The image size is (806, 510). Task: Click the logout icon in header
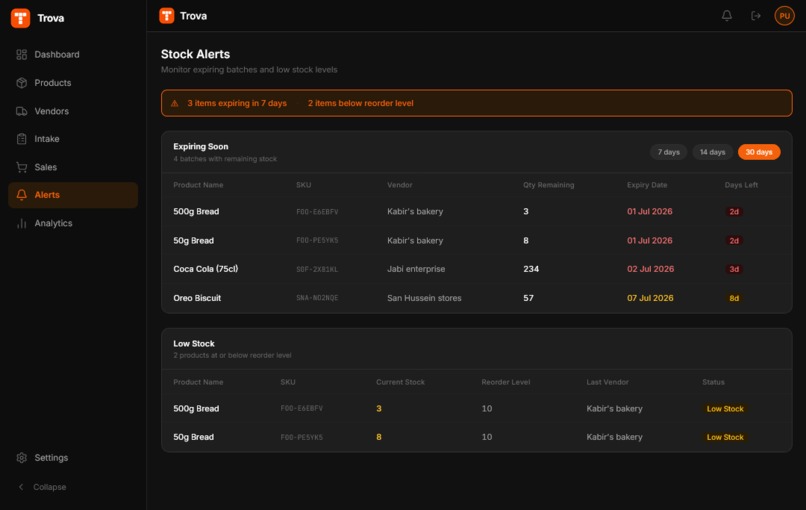(x=756, y=16)
